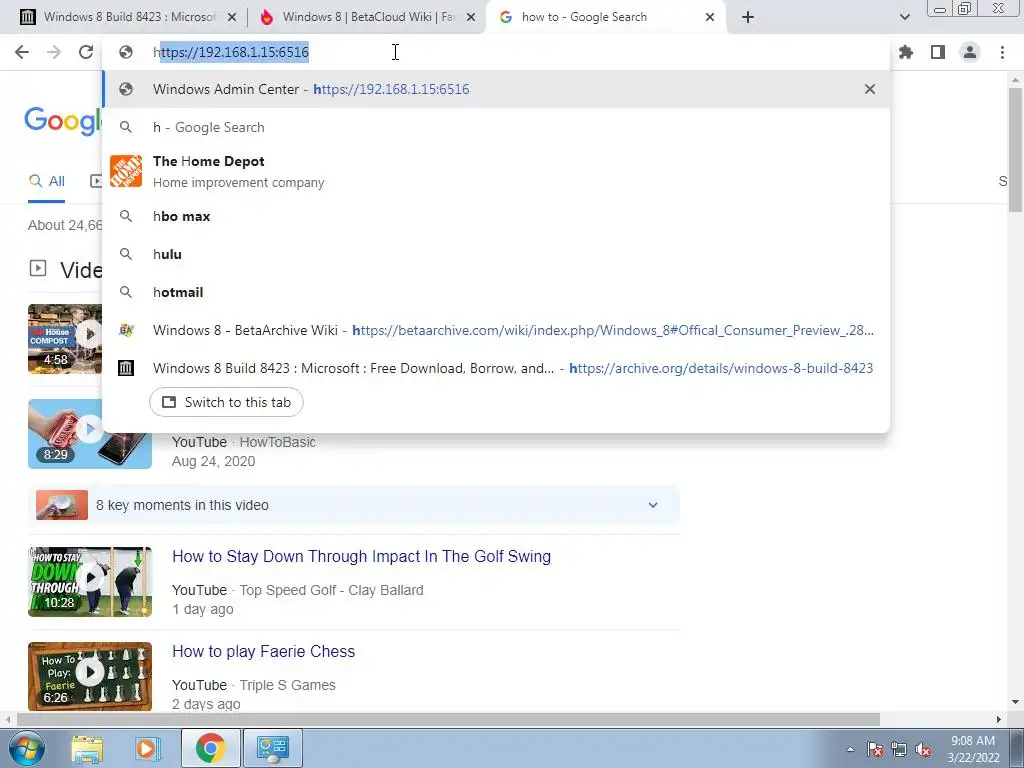Select Windows Admin Center suggestion
The width and height of the screenshot is (1024, 768).
(x=496, y=89)
